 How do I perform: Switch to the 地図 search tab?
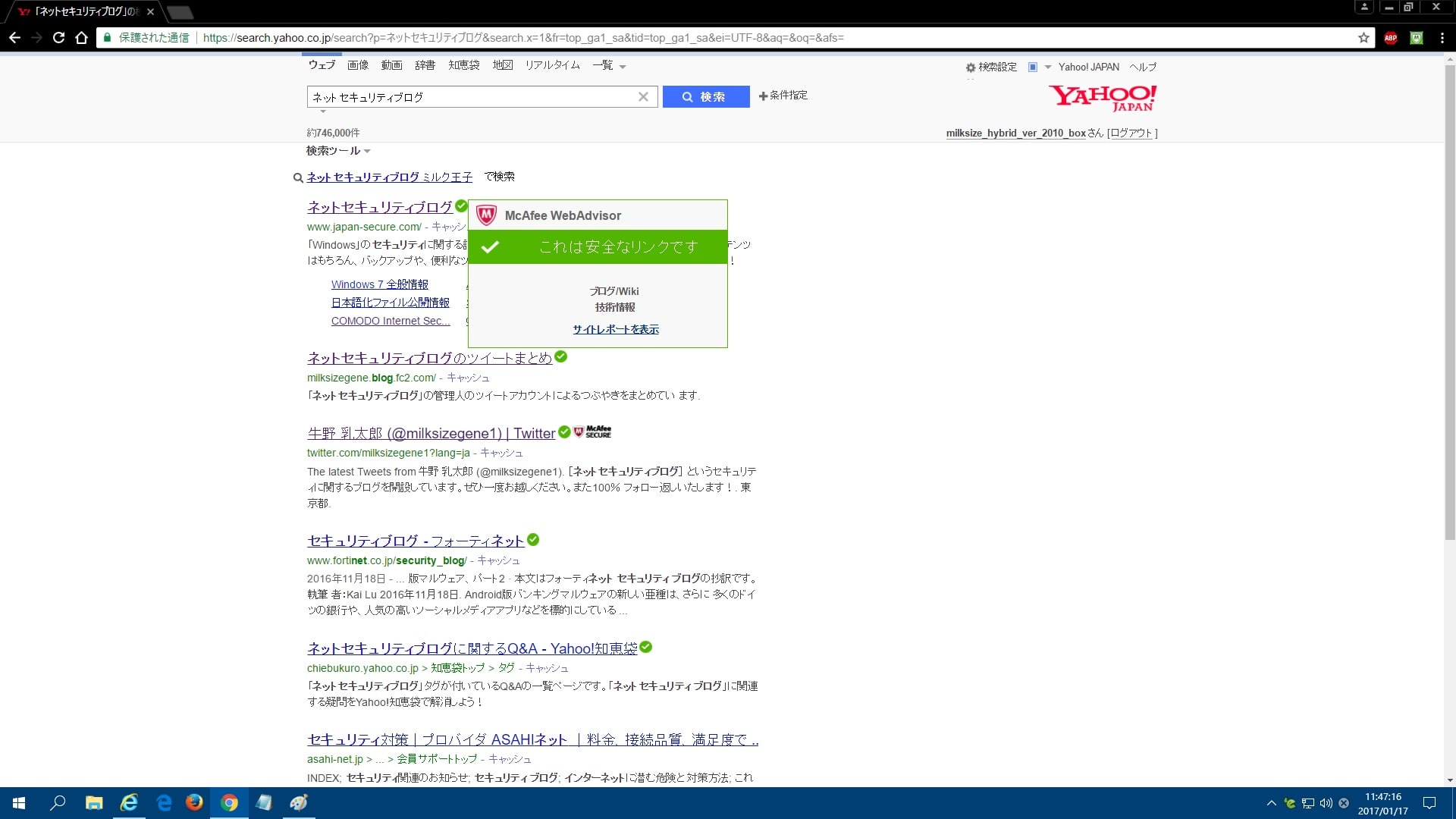click(x=503, y=65)
